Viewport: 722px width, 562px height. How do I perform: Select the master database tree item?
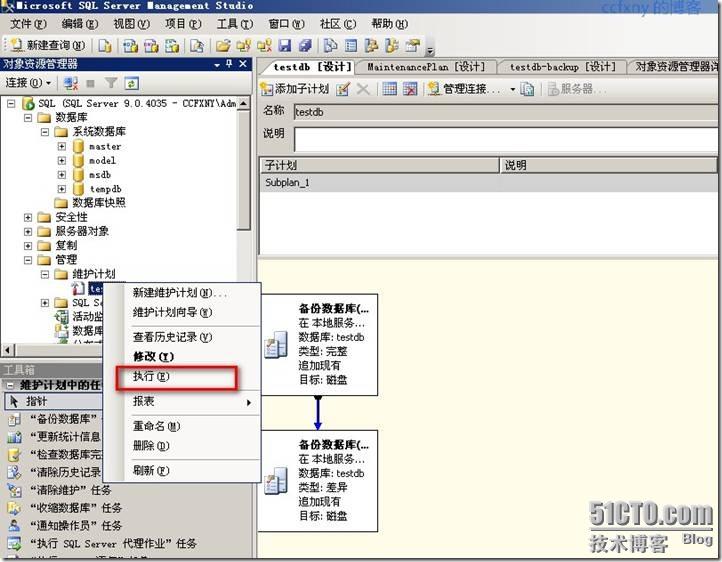pos(105,146)
